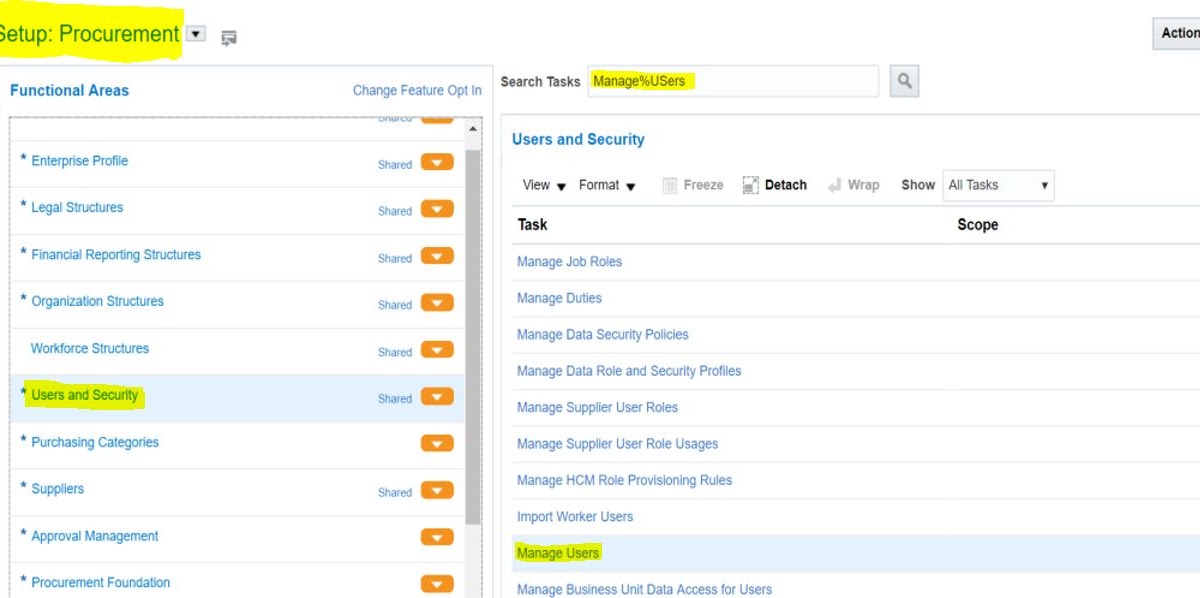
Task: Open quick actions for Users and Security area
Action: (x=435, y=397)
